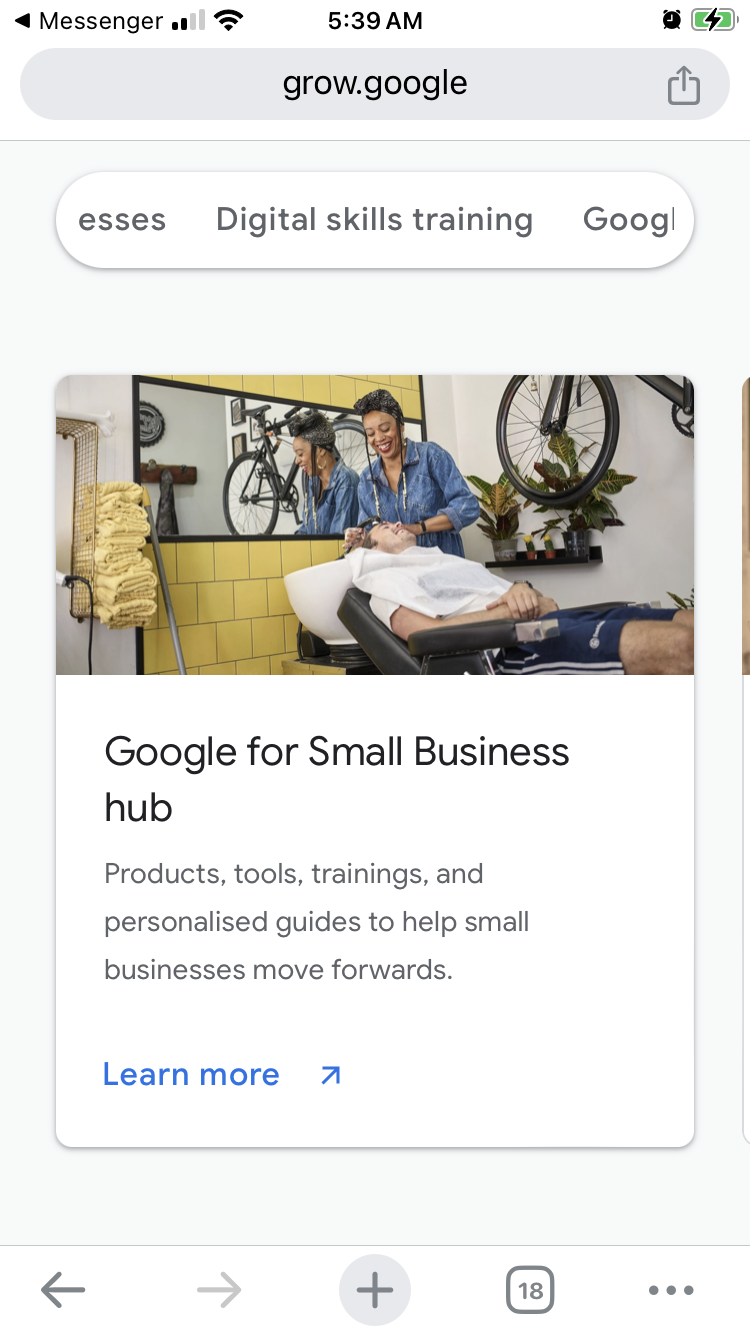Select the partially visible Google tab

629,219
